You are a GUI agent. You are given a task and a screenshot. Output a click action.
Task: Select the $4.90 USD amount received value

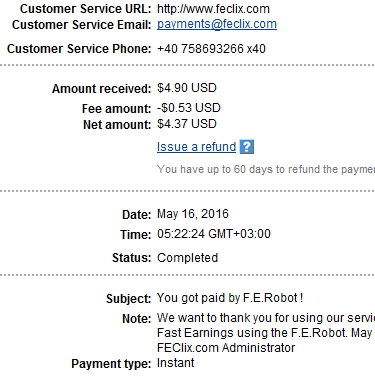coord(187,88)
